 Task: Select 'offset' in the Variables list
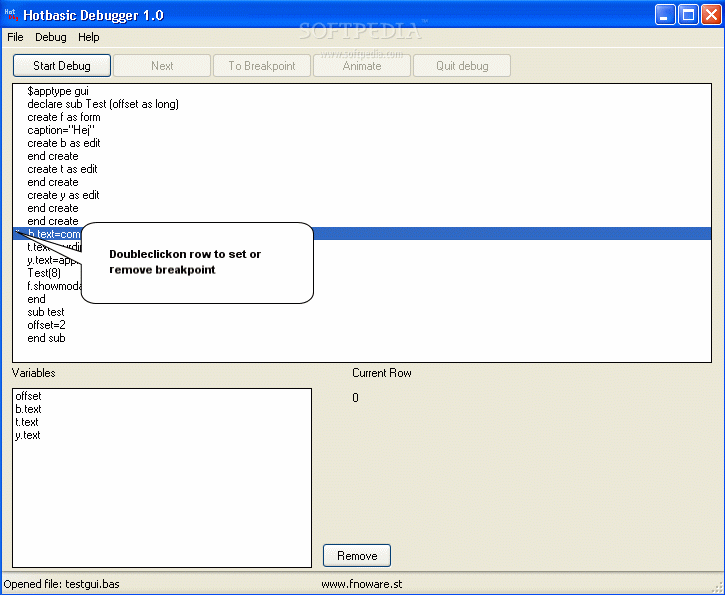point(162,396)
